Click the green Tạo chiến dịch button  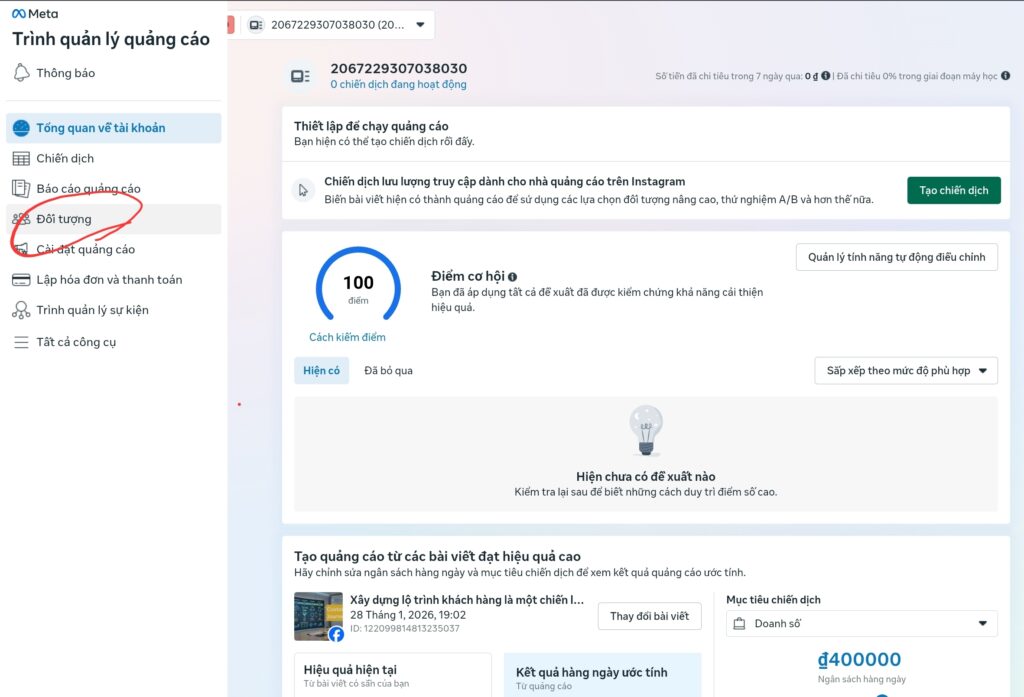tap(953, 191)
